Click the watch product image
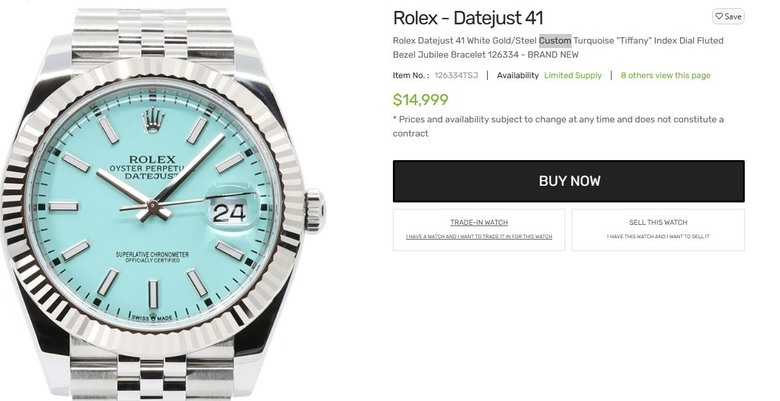The width and height of the screenshot is (780, 401). (163, 201)
